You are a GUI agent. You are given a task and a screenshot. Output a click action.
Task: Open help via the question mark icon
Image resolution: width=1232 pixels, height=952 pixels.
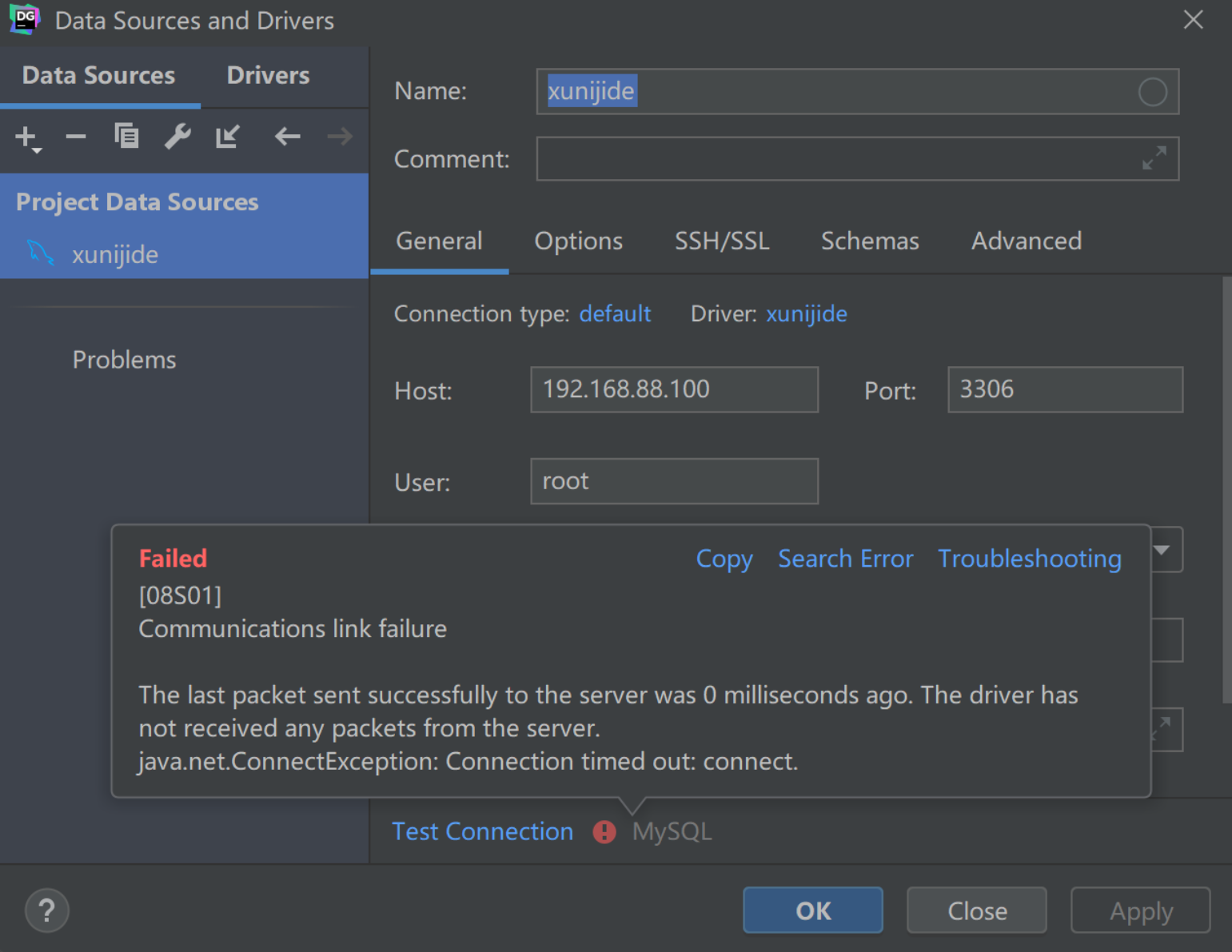(46, 910)
